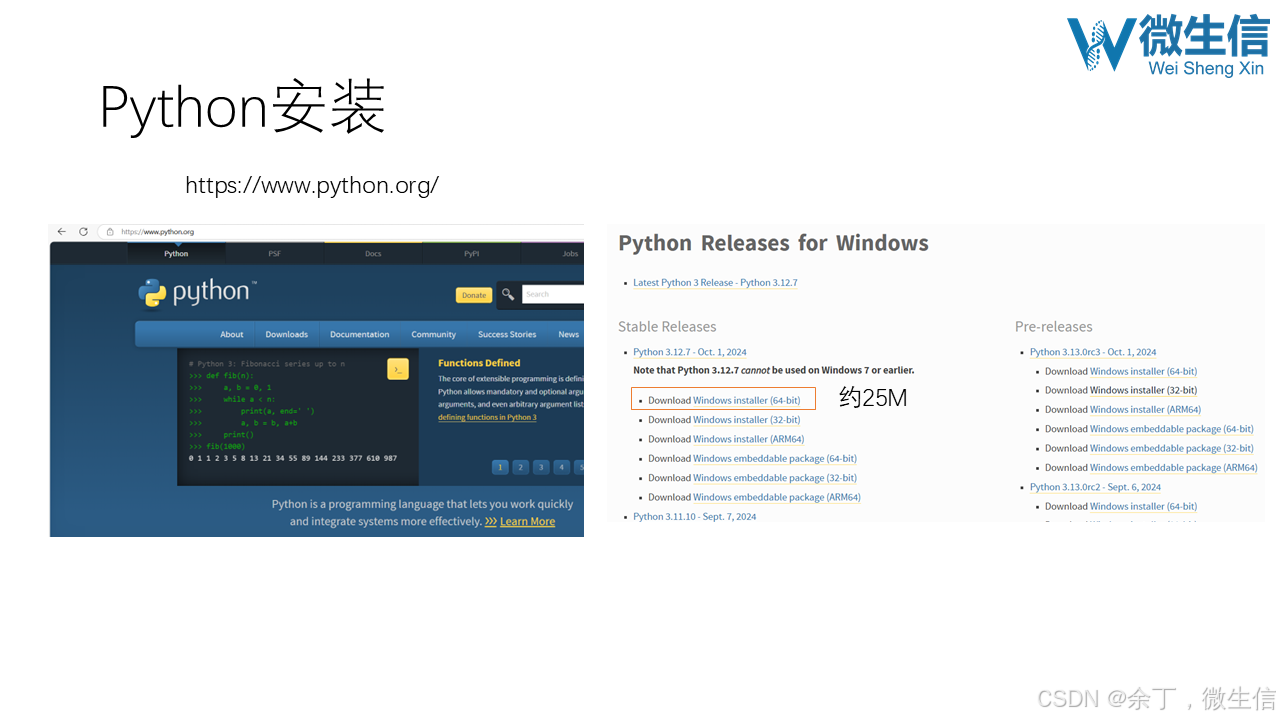Open the News menu item
Screen dimensions: 1280x720
pyautogui.click(x=568, y=334)
